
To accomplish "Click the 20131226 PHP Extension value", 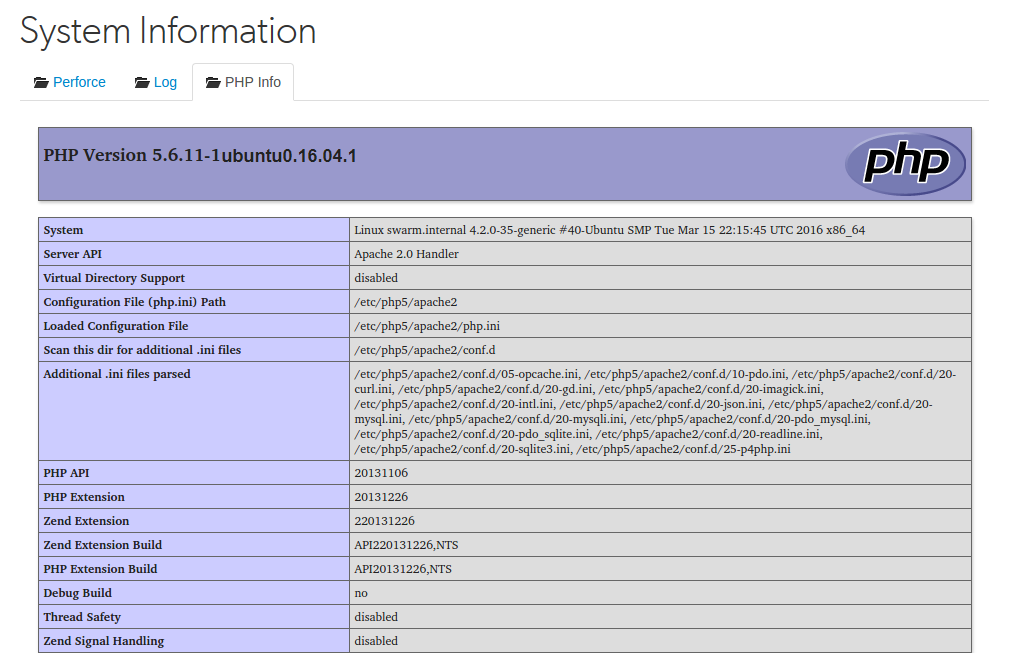I will coord(381,497).
